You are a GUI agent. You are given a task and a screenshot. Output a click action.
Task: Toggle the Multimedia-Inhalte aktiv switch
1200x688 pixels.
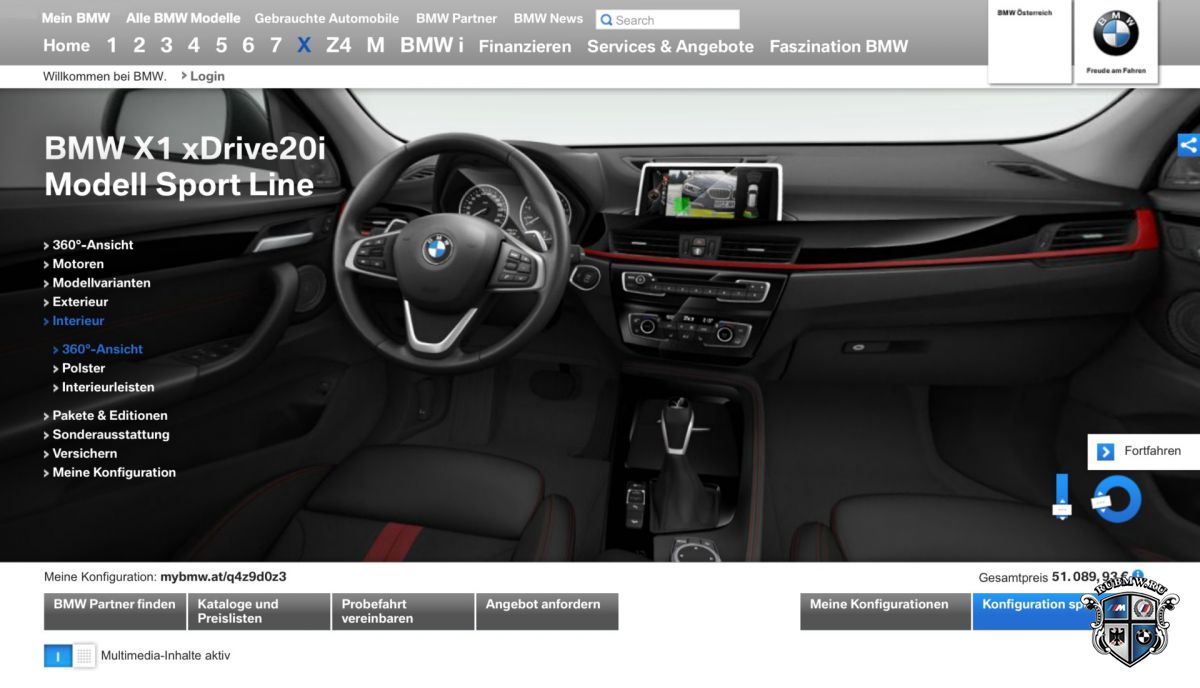[x=70, y=656]
